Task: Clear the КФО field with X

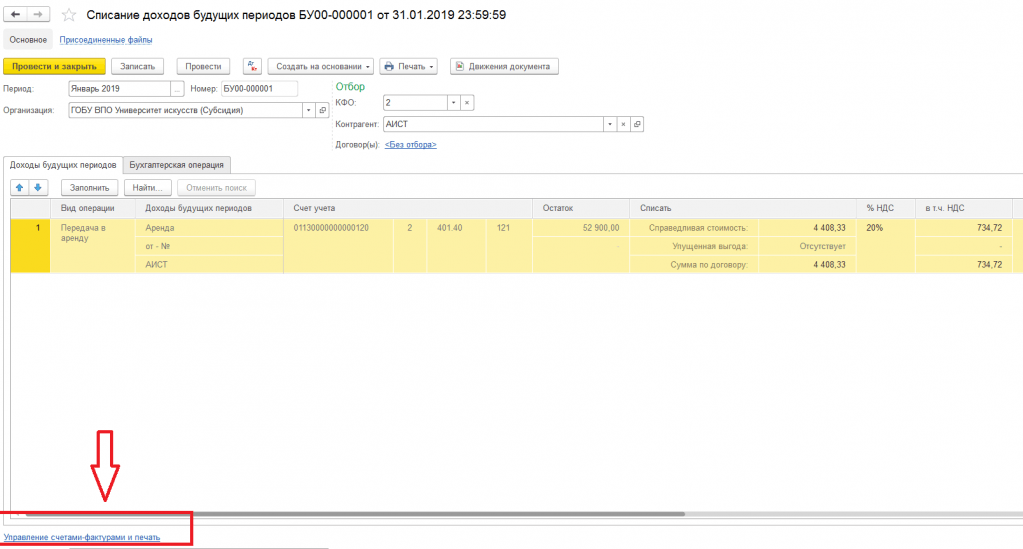Action: [467, 103]
